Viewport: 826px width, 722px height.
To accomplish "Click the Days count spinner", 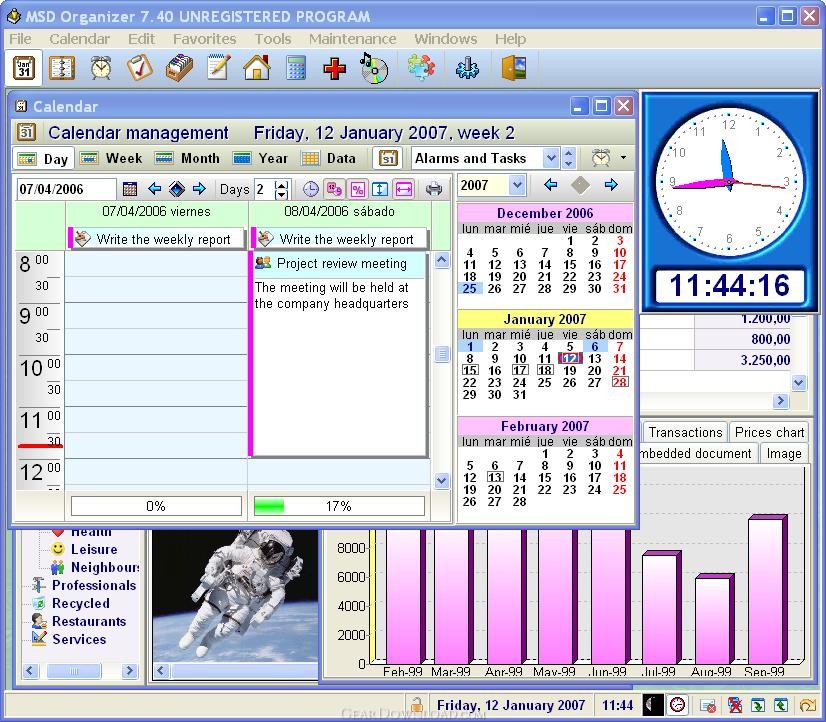I will (282, 189).
